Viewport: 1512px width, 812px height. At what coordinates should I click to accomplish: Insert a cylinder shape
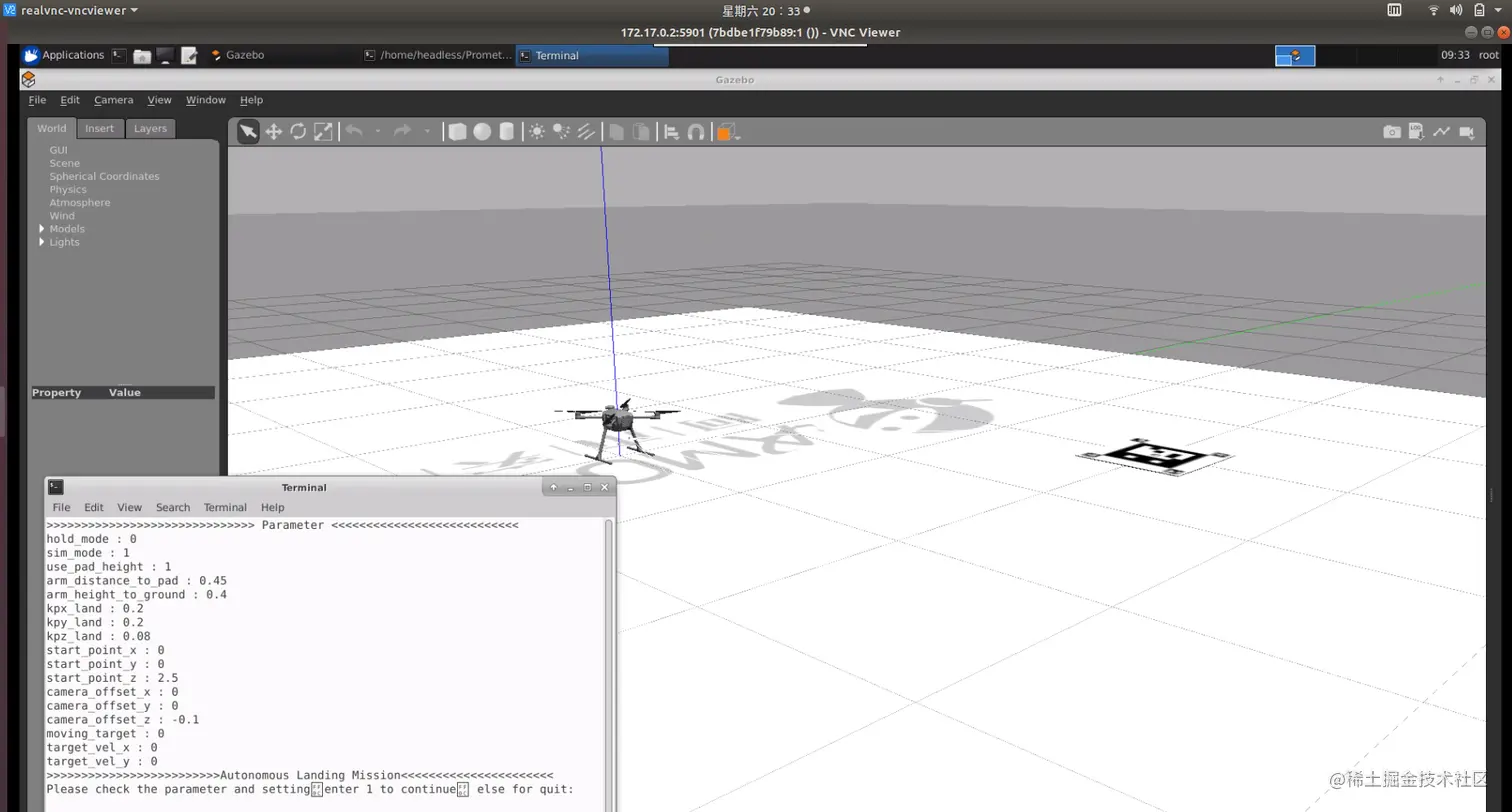[x=507, y=131]
